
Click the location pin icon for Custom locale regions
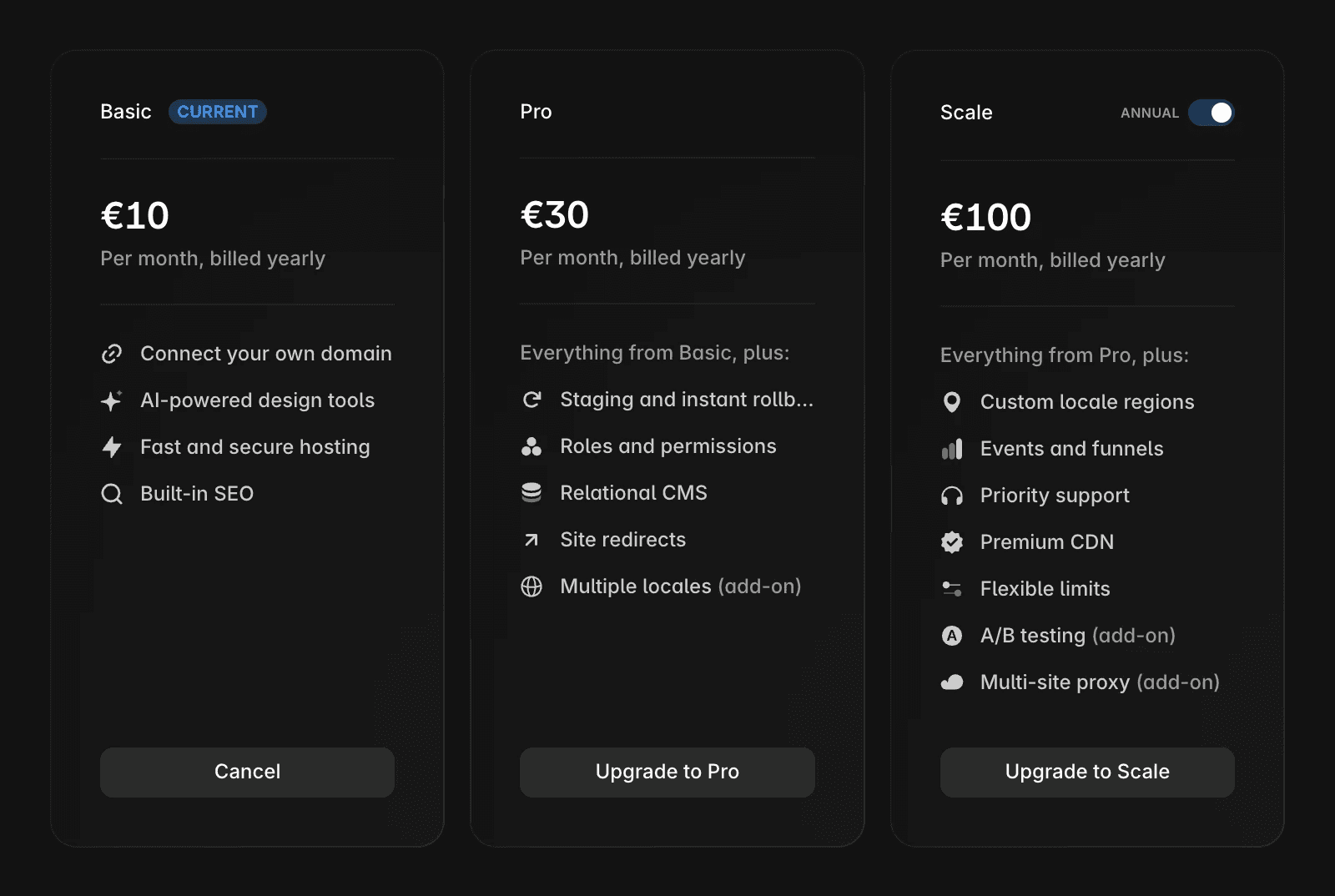point(952,401)
